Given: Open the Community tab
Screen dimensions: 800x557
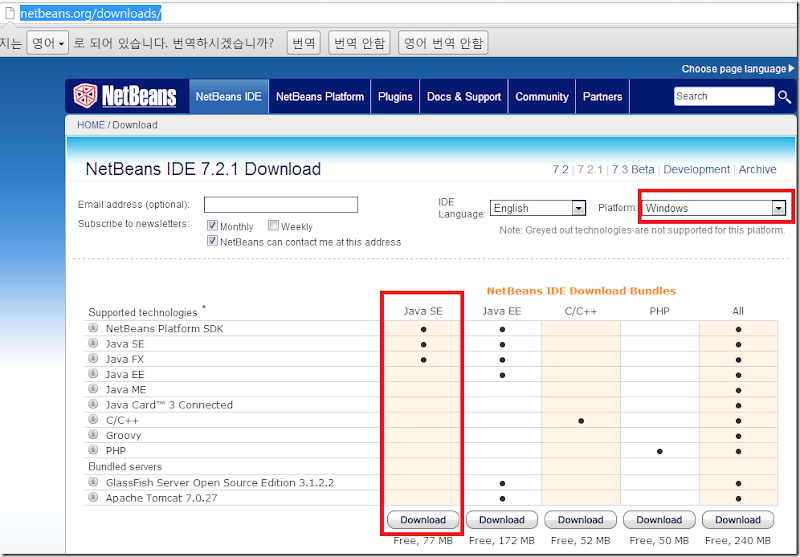Looking at the screenshot, I should click(542, 96).
